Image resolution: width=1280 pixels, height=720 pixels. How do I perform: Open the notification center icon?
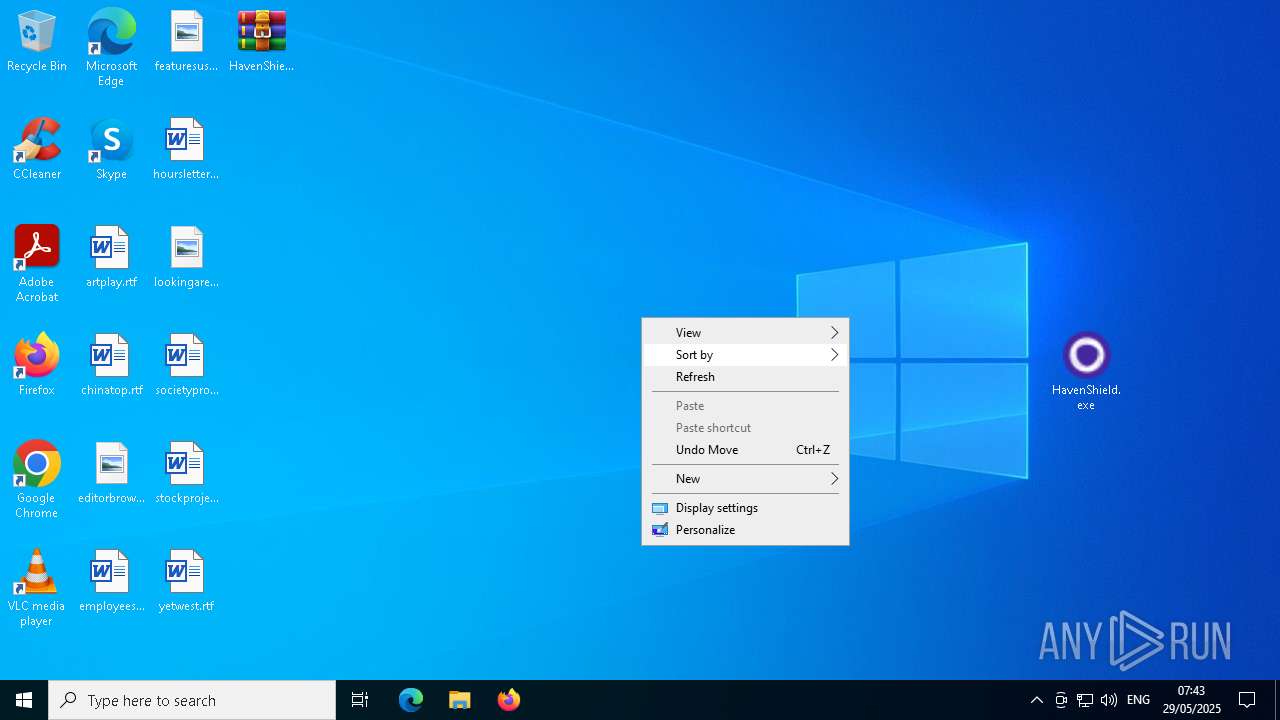click(x=1247, y=700)
